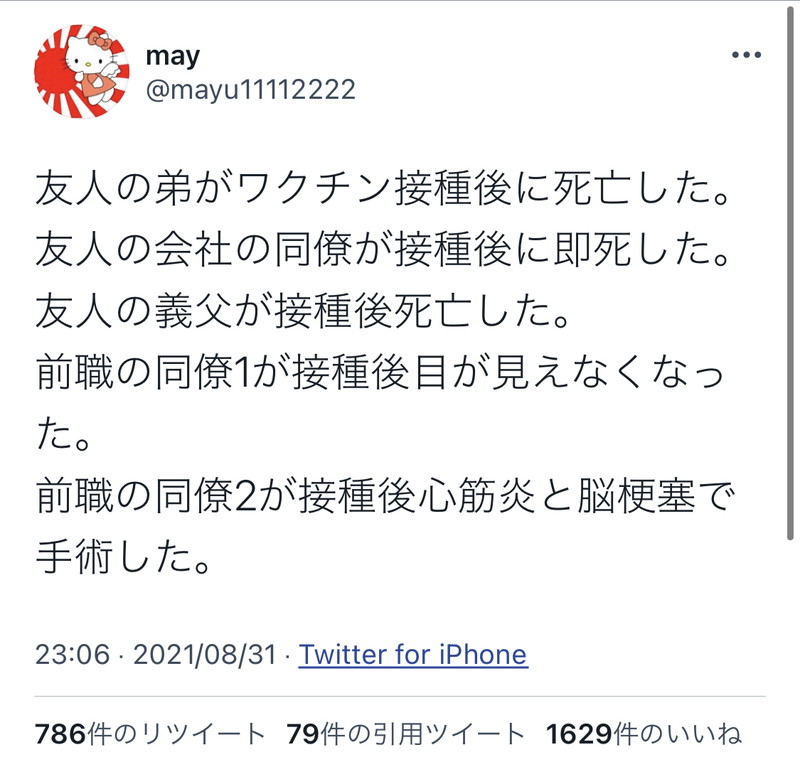Open the three-dot more options menu
The height and width of the screenshot is (762, 800).
(x=746, y=55)
